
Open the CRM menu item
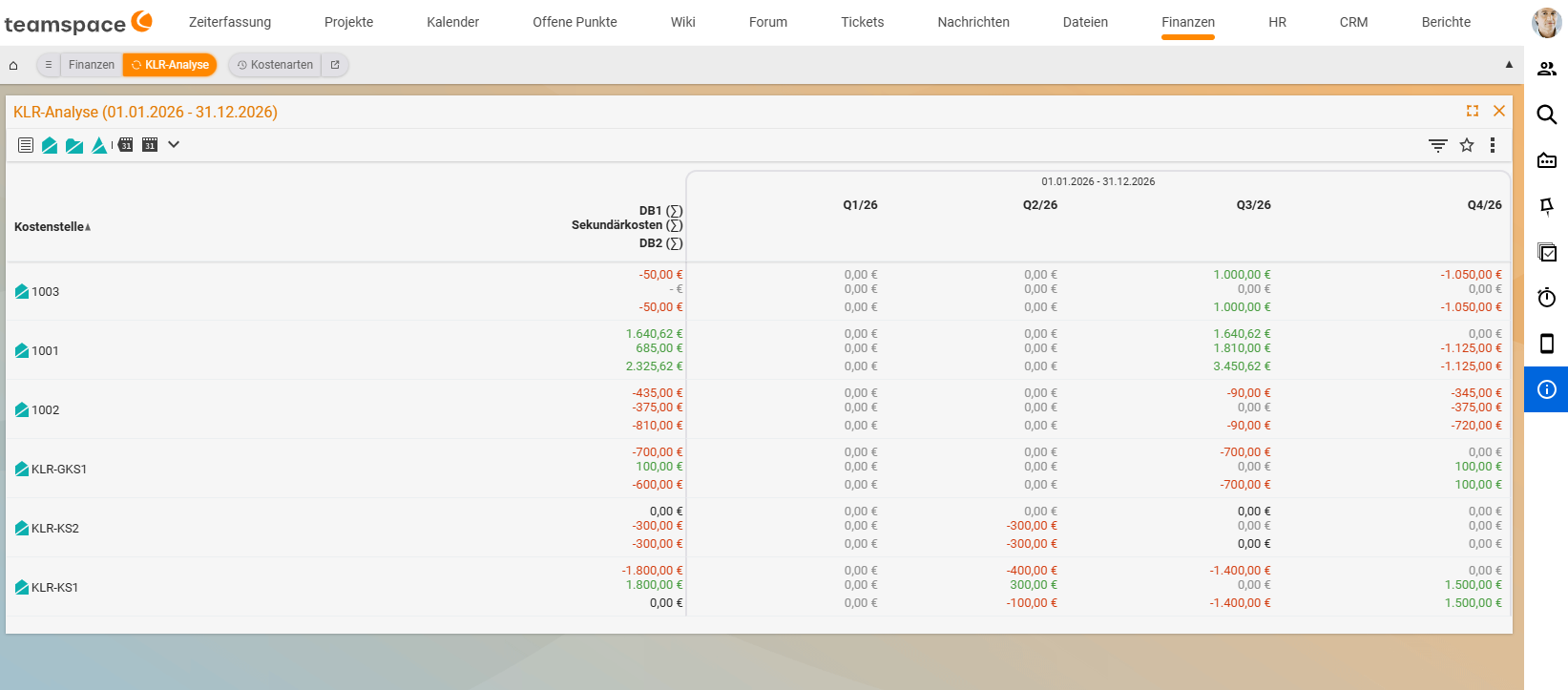(x=1353, y=22)
